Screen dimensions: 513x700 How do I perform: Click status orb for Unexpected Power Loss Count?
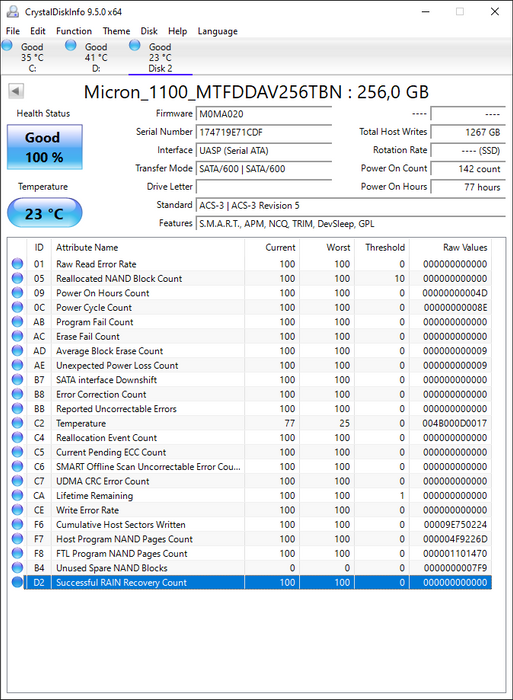[17, 365]
